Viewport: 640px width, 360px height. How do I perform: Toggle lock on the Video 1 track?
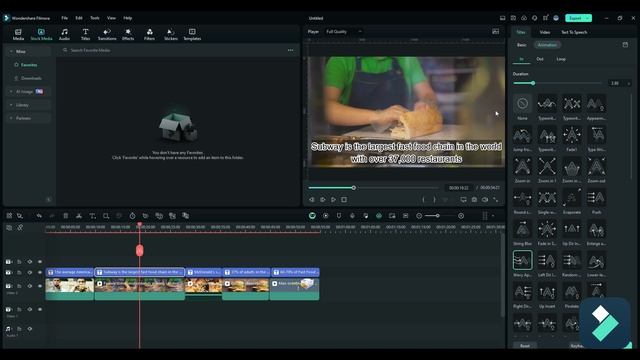tap(19, 309)
